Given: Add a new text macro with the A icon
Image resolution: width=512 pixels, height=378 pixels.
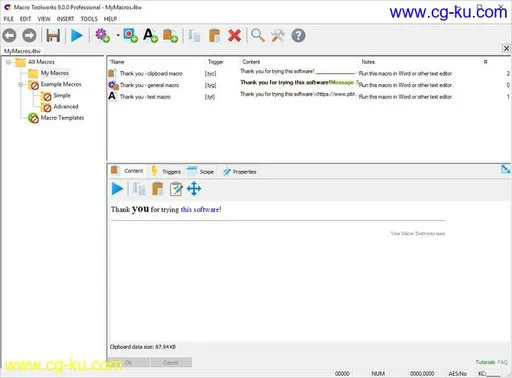Looking at the screenshot, I should tap(150, 35).
